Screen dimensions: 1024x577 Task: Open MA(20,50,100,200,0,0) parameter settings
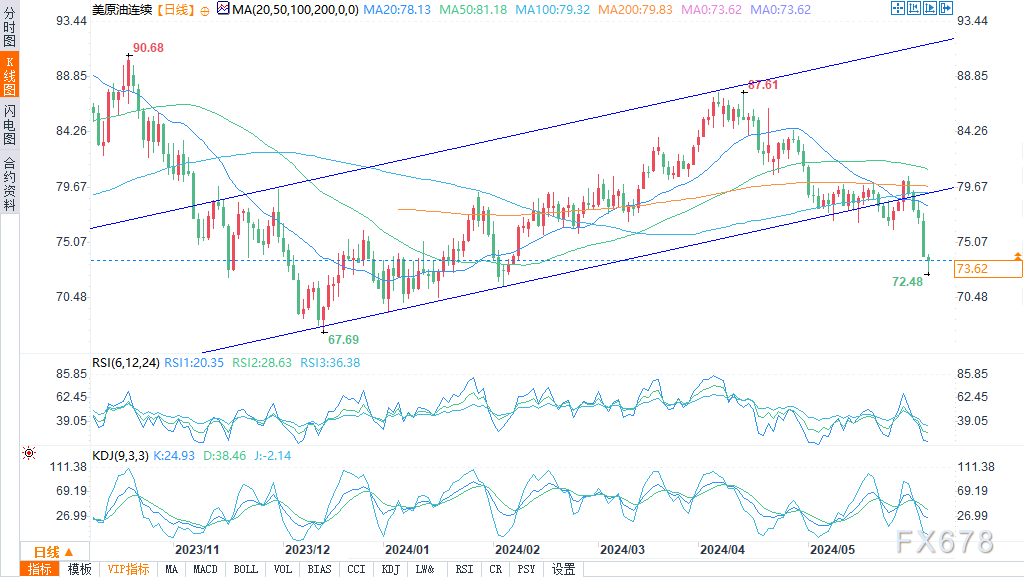tap(295, 10)
